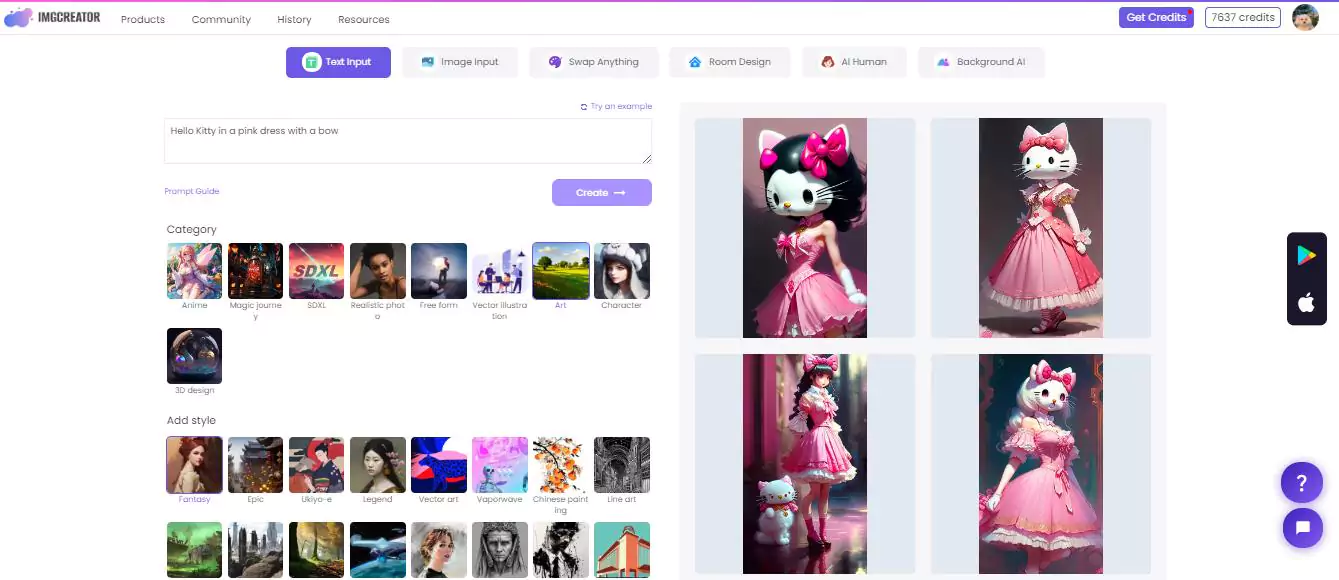Switch to the Room Design tab

coord(730,62)
